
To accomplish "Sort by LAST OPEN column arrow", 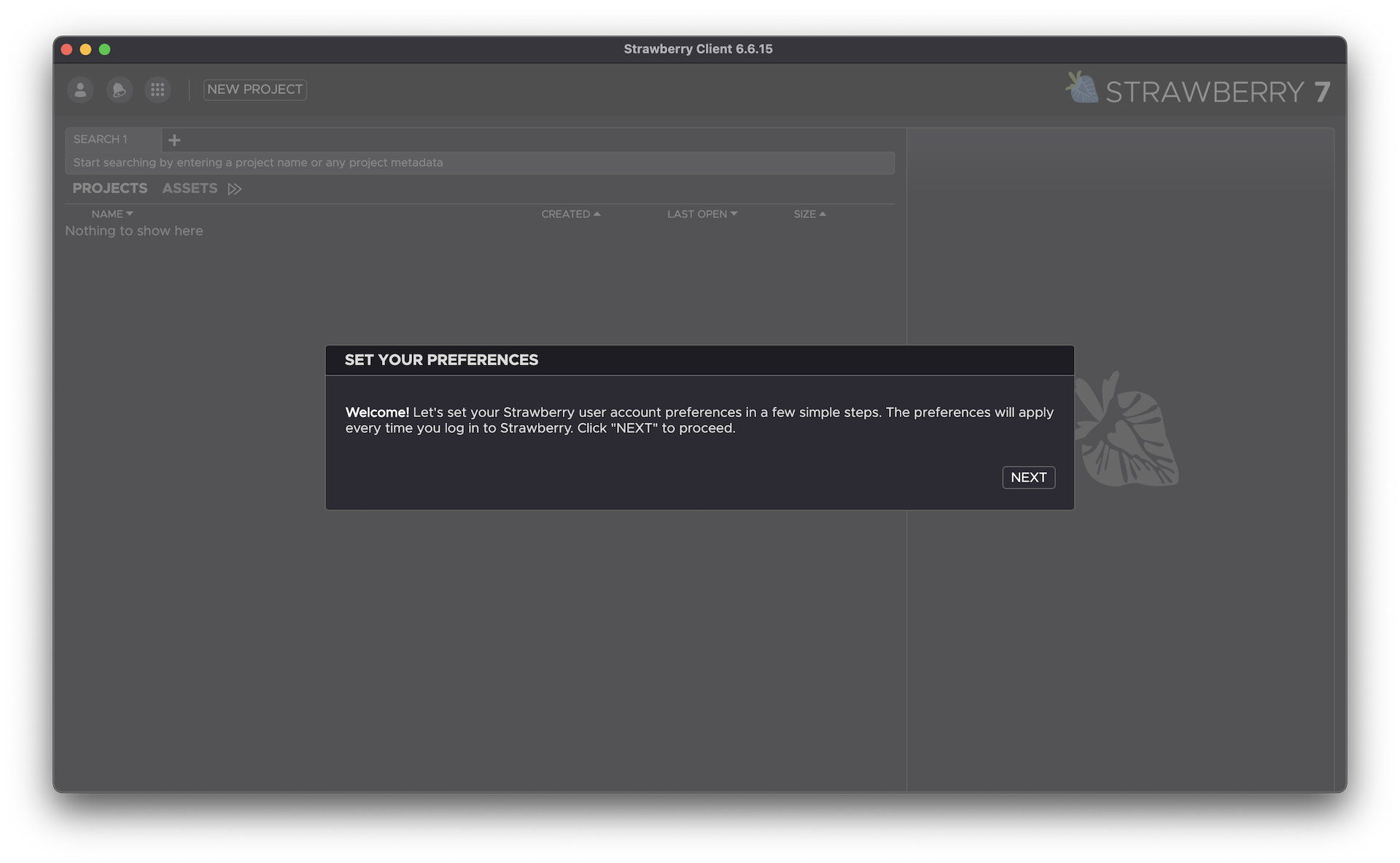I will [734, 214].
